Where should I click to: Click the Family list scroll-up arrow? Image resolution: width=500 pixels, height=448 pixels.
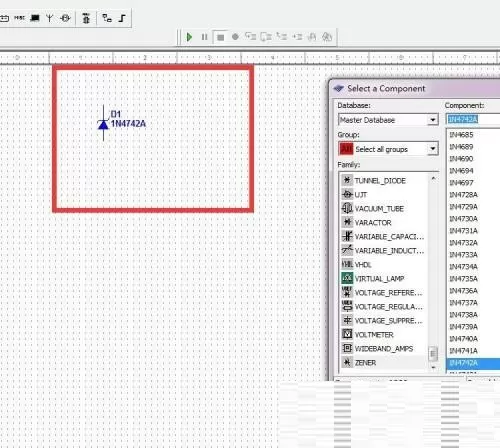[433, 178]
